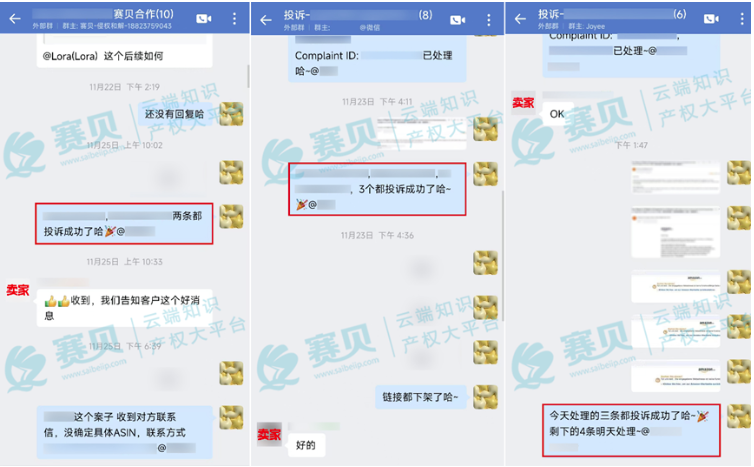Image resolution: width=754 pixels, height=467 pixels.
Task: Select message 今天处理的三条都投诉成功了哈
Action: [x=631, y=430]
